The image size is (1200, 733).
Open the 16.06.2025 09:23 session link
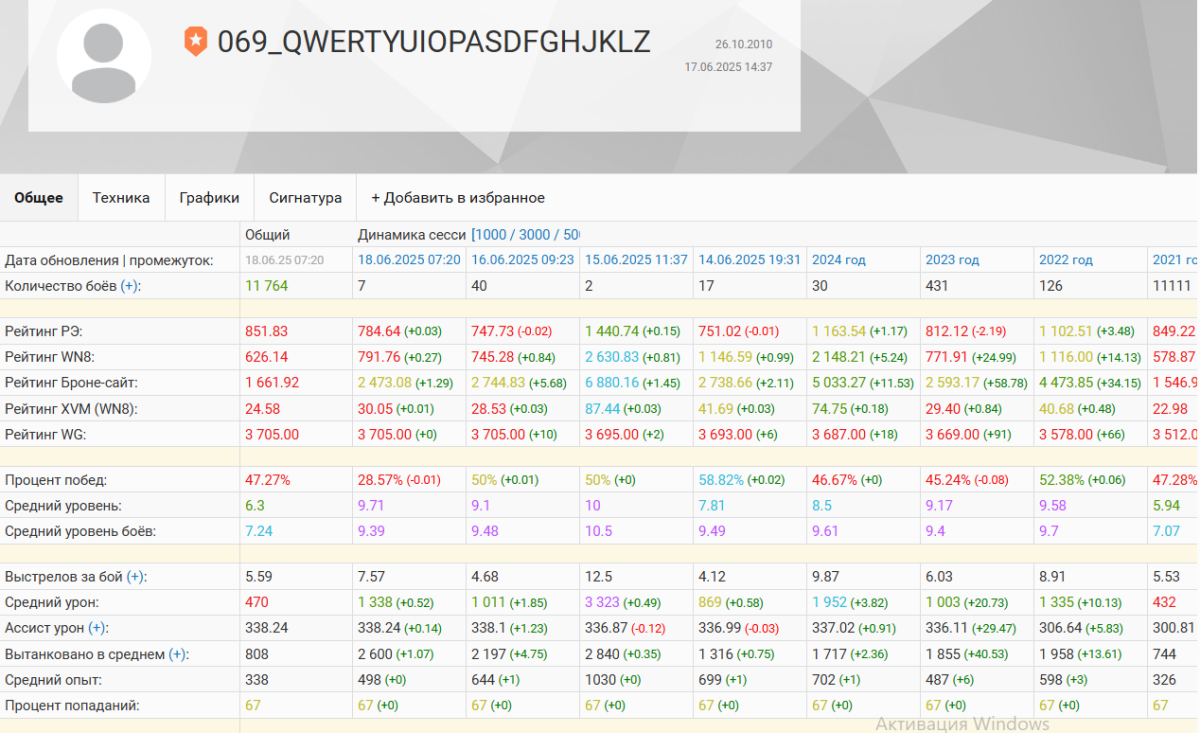point(523,260)
